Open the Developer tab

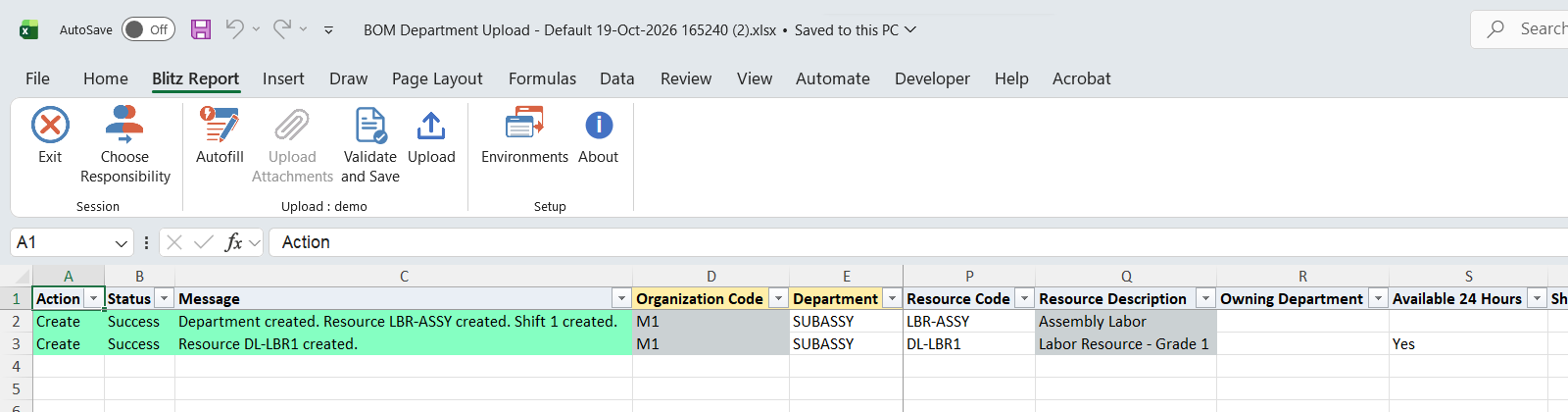pyautogui.click(x=932, y=78)
